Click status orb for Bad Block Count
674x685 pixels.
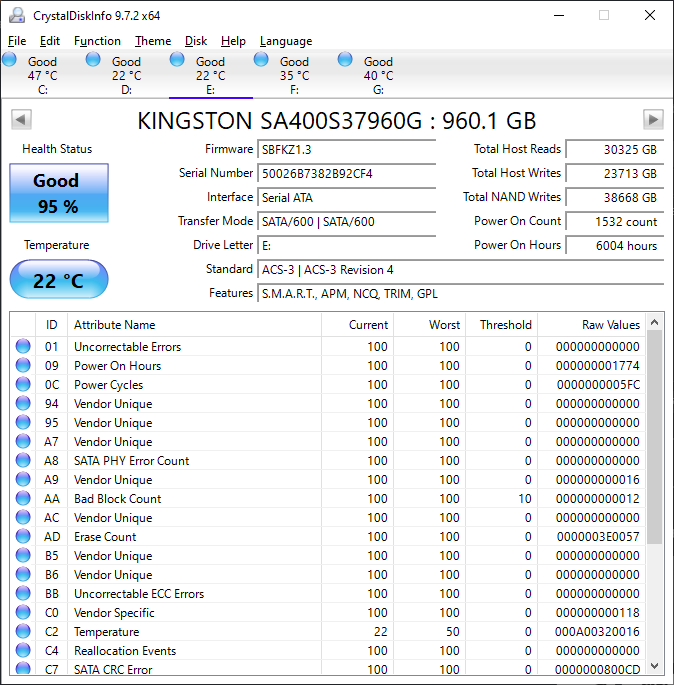23,498
